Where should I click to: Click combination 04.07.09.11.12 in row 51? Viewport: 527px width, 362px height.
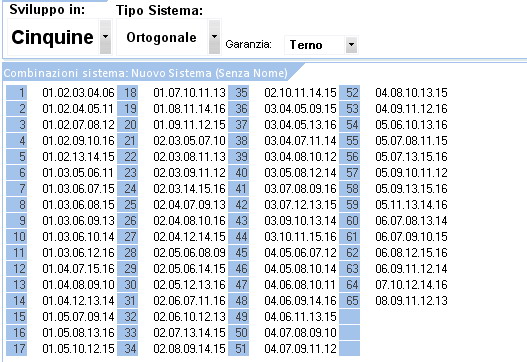(x=300, y=349)
